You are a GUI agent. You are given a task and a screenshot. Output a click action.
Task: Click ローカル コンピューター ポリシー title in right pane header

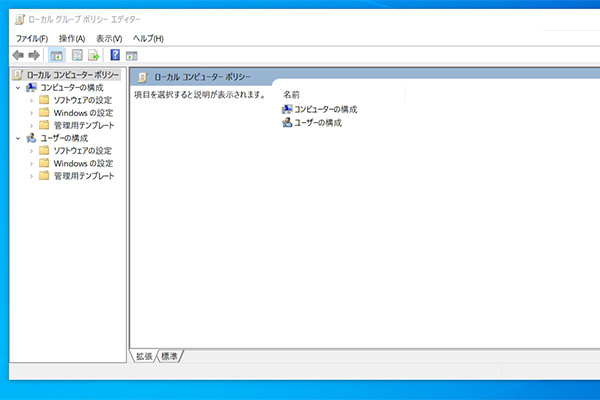tap(202, 77)
